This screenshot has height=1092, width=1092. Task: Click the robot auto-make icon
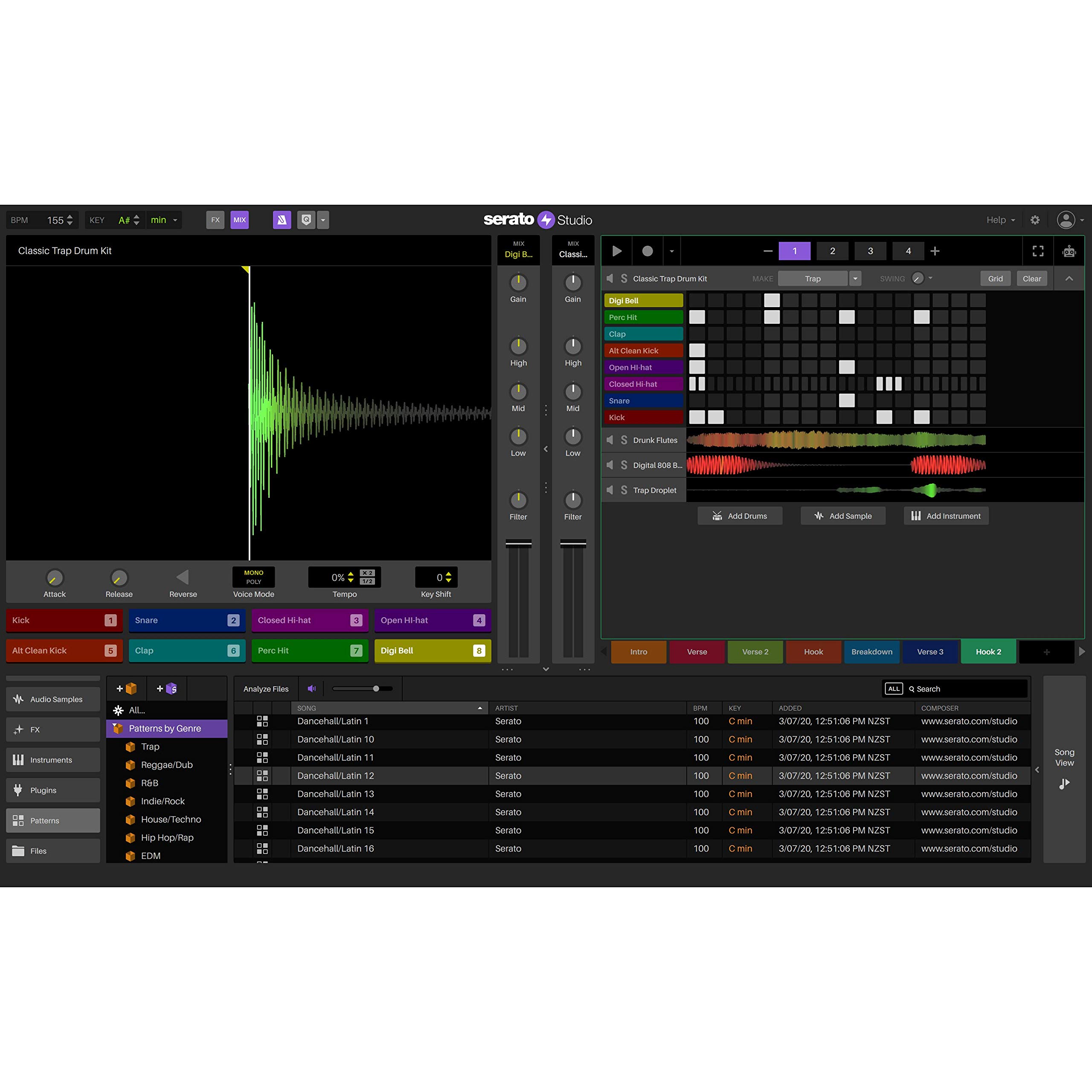(x=1068, y=251)
